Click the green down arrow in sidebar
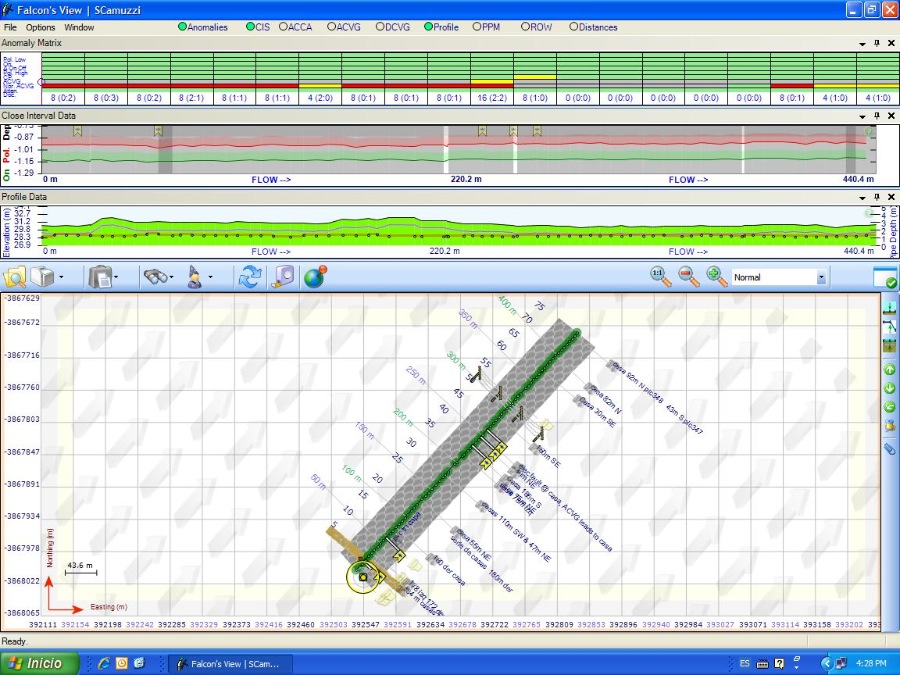Viewport: 900px width, 675px height. [889, 388]
